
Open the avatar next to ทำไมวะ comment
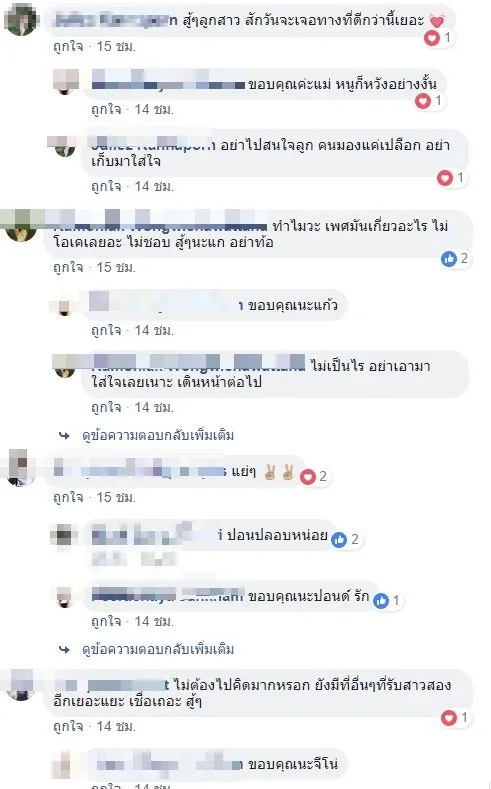click(21, 225)
